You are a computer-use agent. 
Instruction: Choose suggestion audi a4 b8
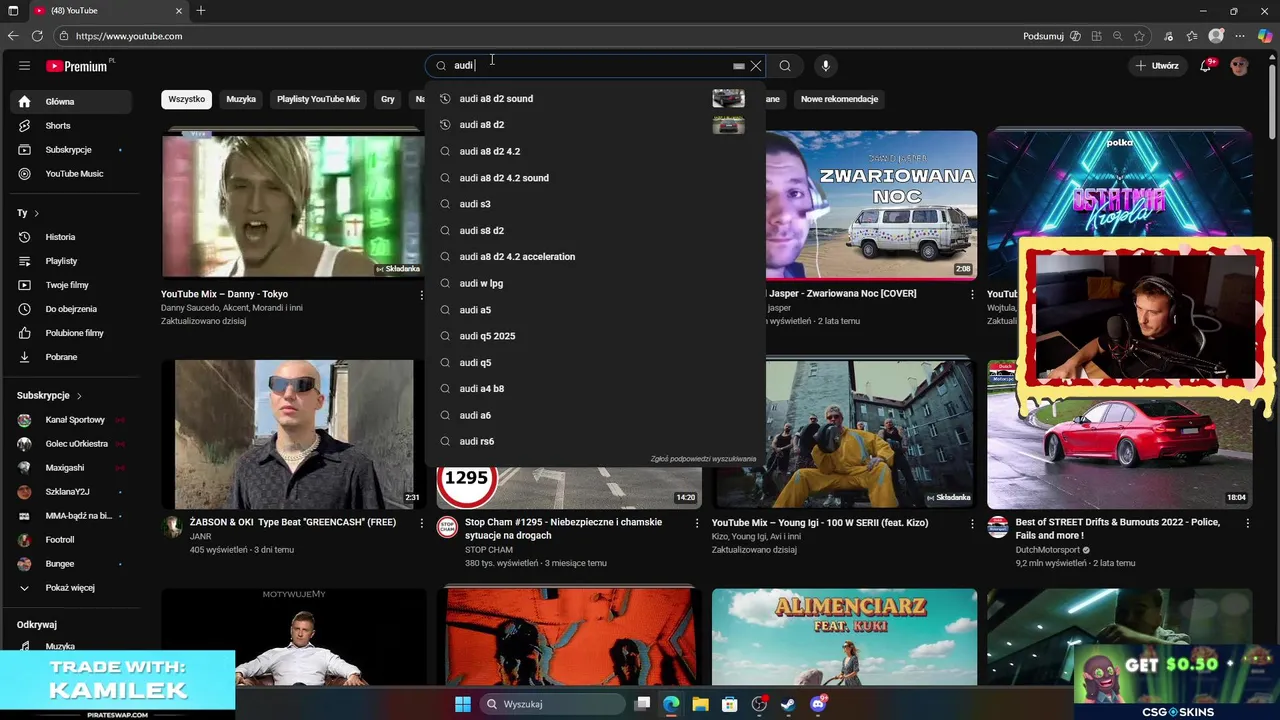coord(595,389)
